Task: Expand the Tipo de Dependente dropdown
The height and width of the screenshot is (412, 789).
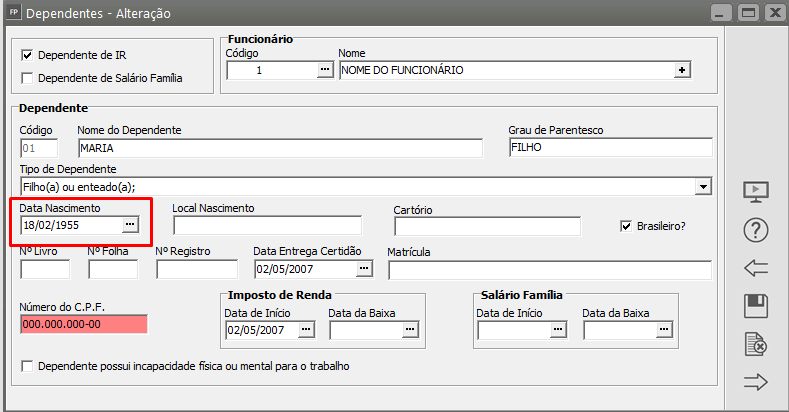Action: pyautogui.click(x=703, y=186)
